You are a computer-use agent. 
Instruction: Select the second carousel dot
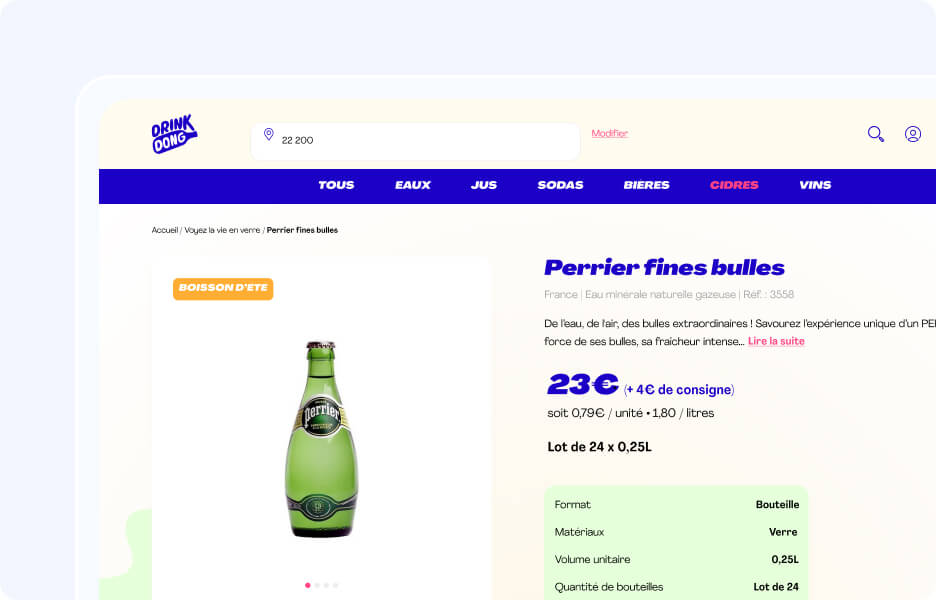[x=317, y=585]
